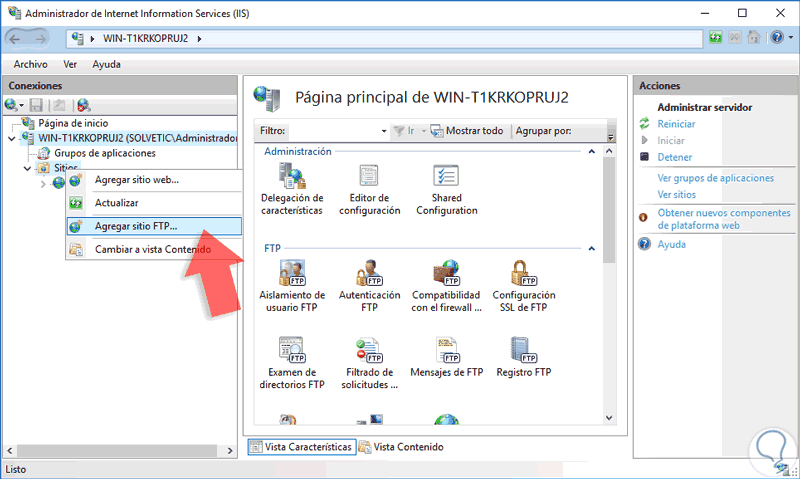Click the features list scroll up arrow
The height and width of the screenshot is (479, 800).
coord(609,152)
